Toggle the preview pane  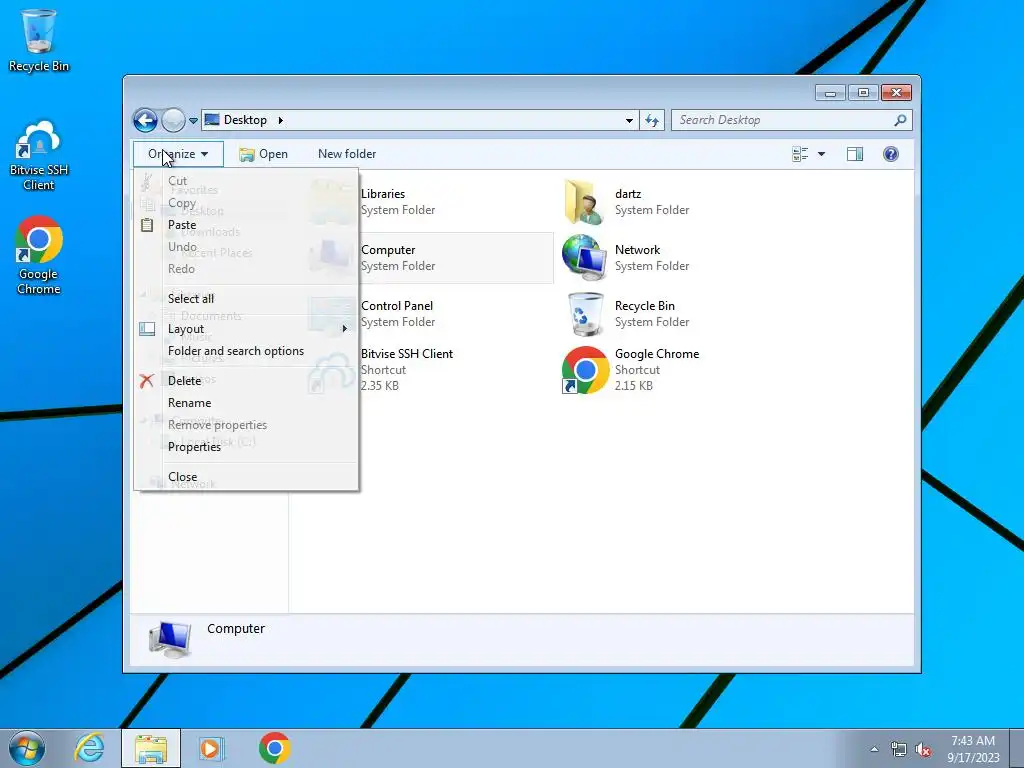click(x=855, y=154)
